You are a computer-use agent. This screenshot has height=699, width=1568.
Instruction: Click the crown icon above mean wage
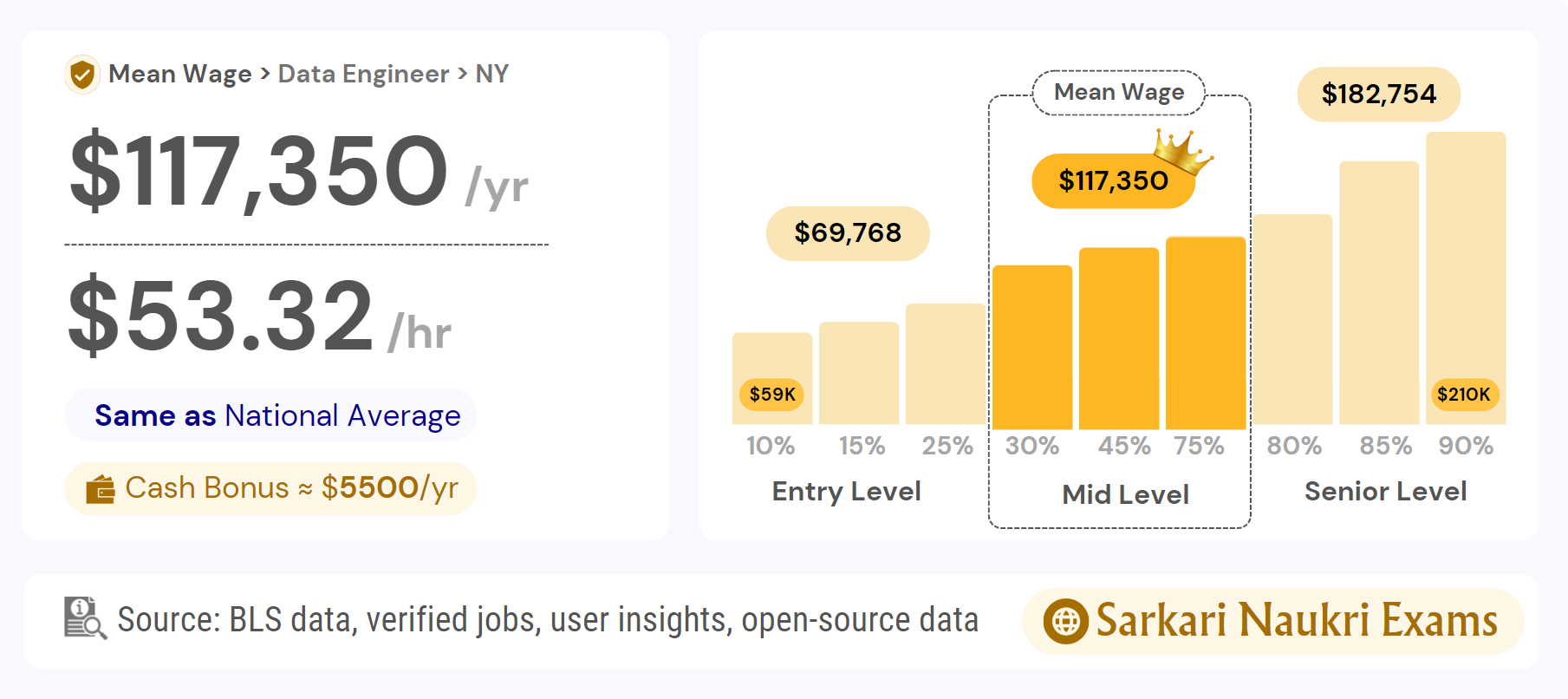tap(1181, 151)
